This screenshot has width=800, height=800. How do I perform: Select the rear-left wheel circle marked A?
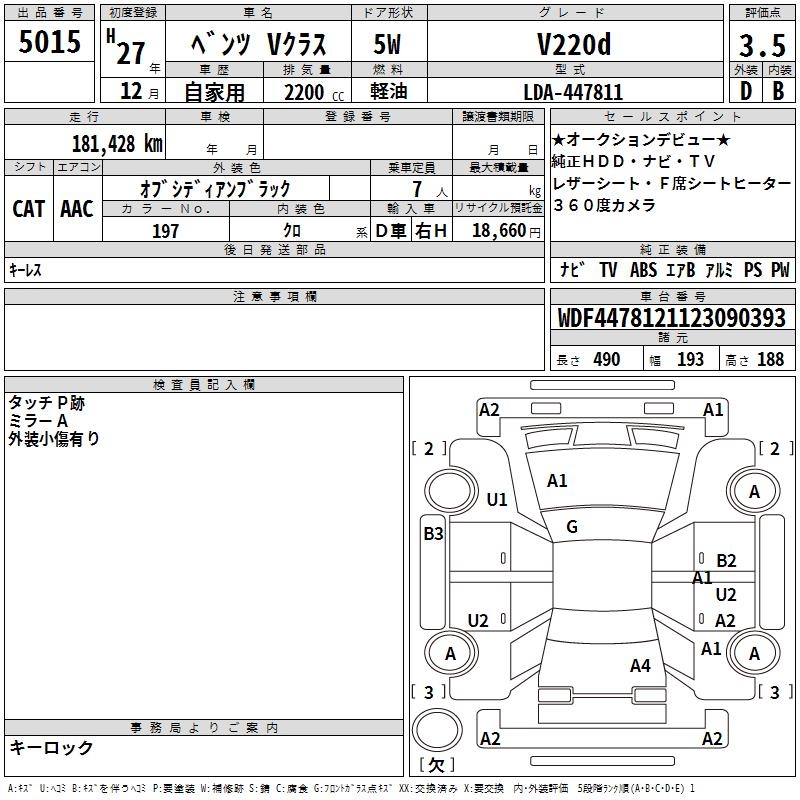pos(449,653)
